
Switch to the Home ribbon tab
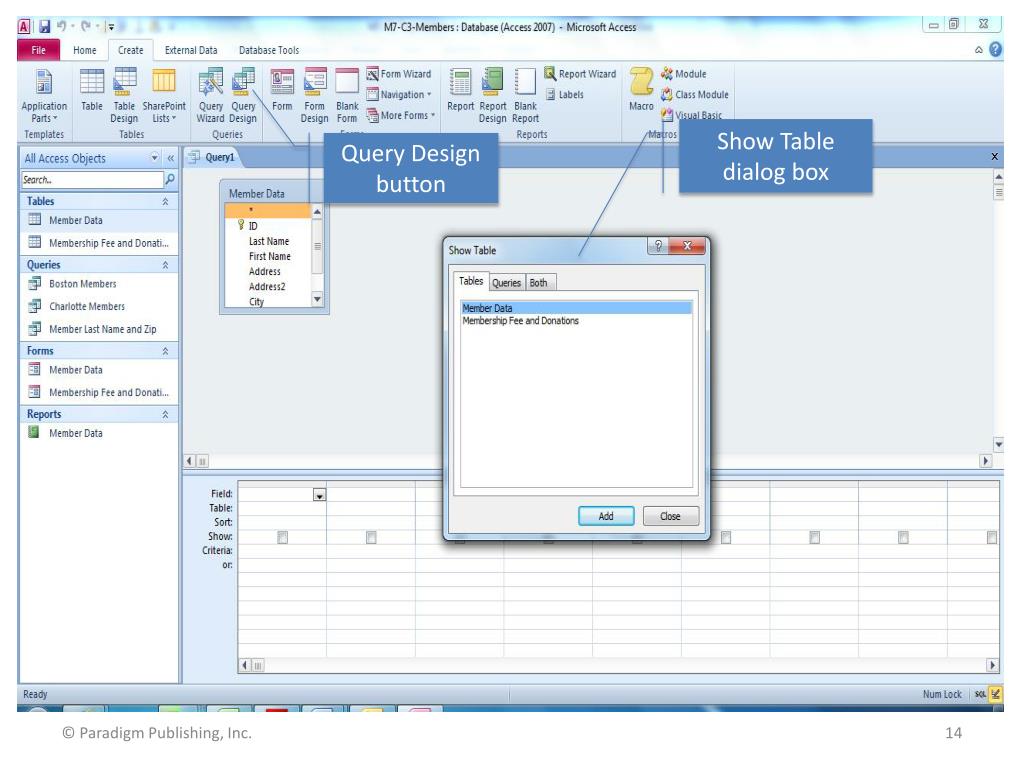(x=84, y=50)
